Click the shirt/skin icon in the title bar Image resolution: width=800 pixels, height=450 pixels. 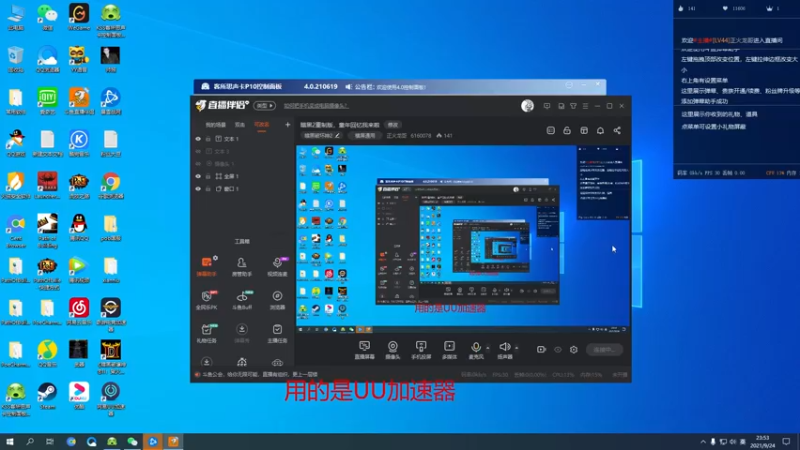573,106
